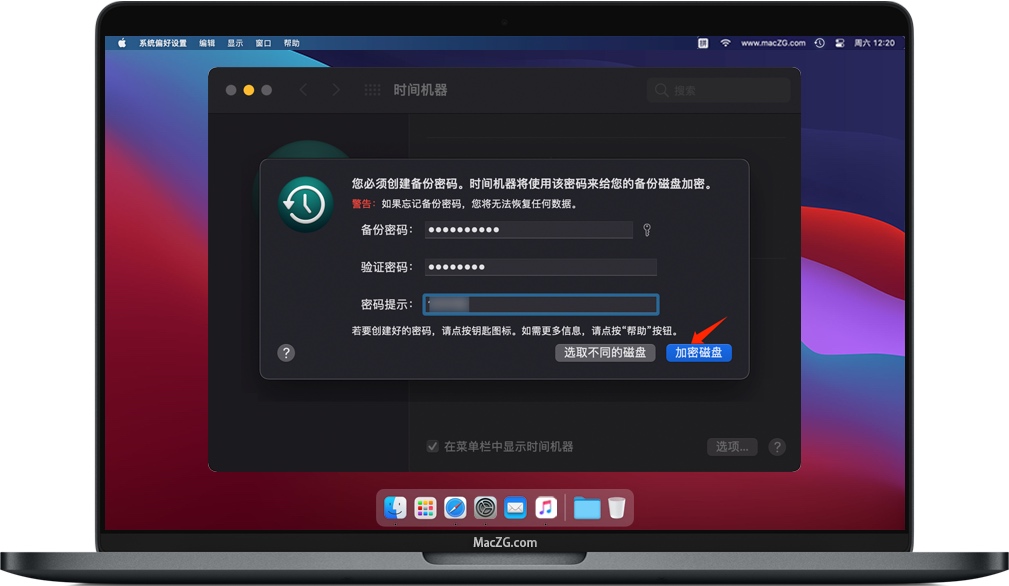This screenshot has height=586, width=1009.
Task: Open the grid view icon in the toolbar
Action: click(x=371, y=89)
